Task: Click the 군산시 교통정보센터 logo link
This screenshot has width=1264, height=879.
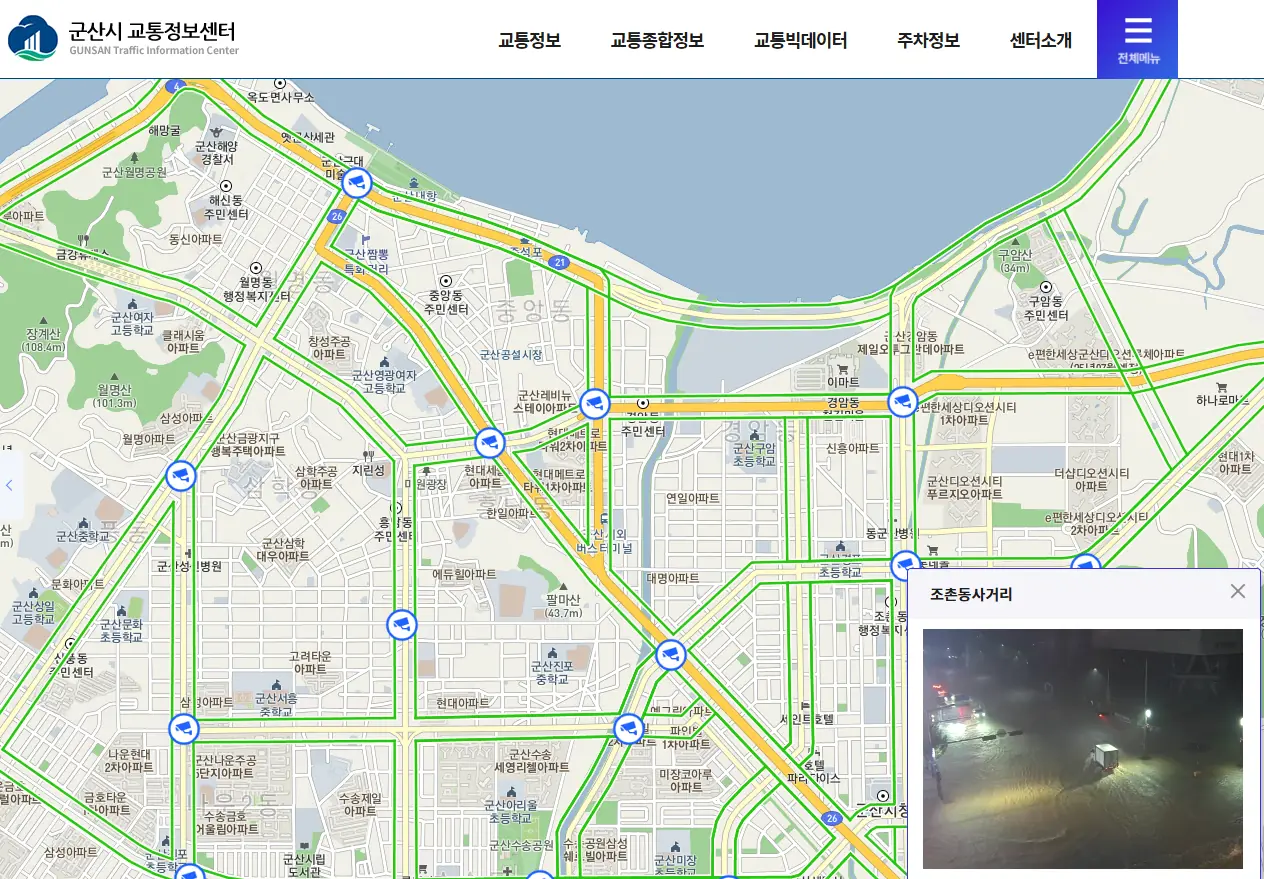Action: [124, 38]
